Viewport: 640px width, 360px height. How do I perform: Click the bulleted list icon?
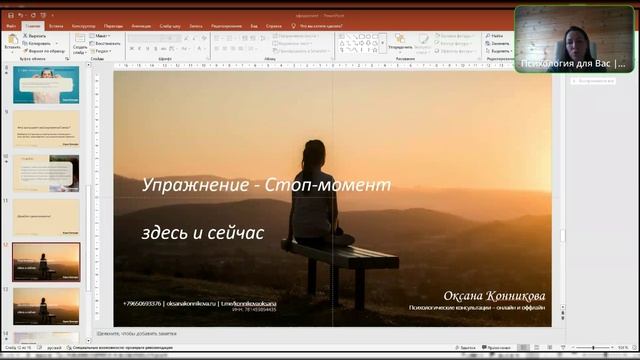point(218,38)
